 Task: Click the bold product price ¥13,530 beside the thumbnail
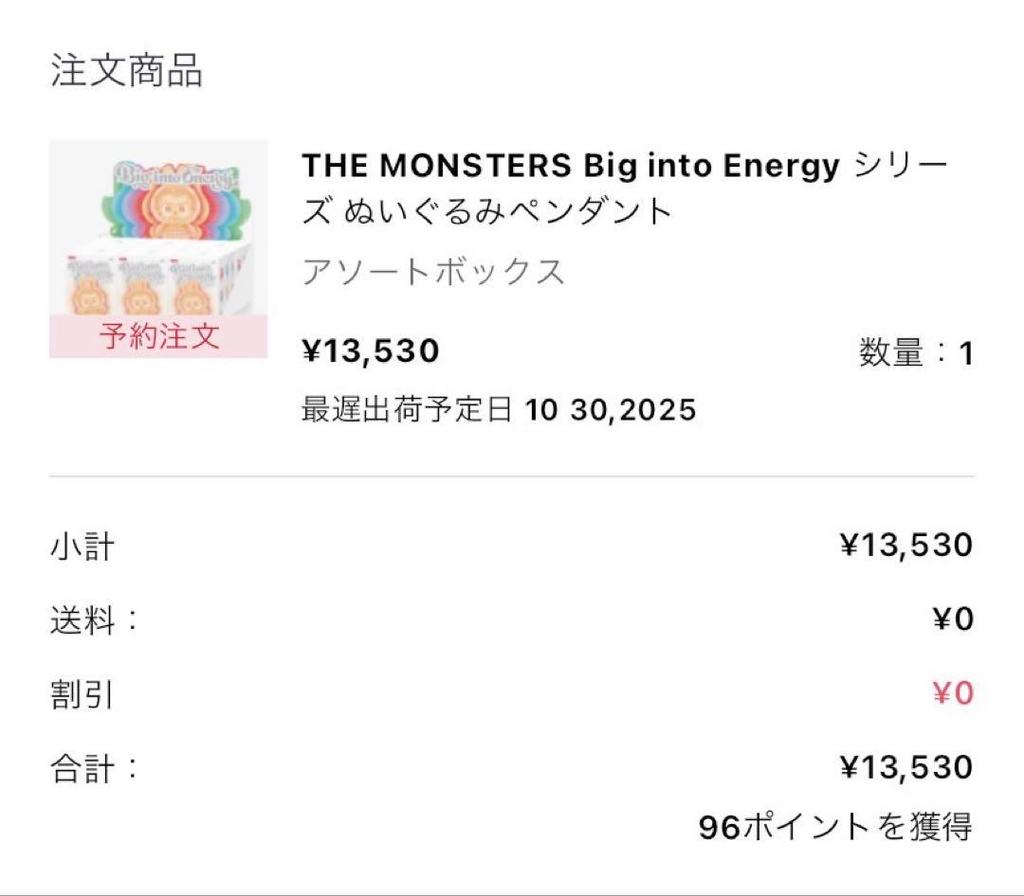tap(371, 351)
